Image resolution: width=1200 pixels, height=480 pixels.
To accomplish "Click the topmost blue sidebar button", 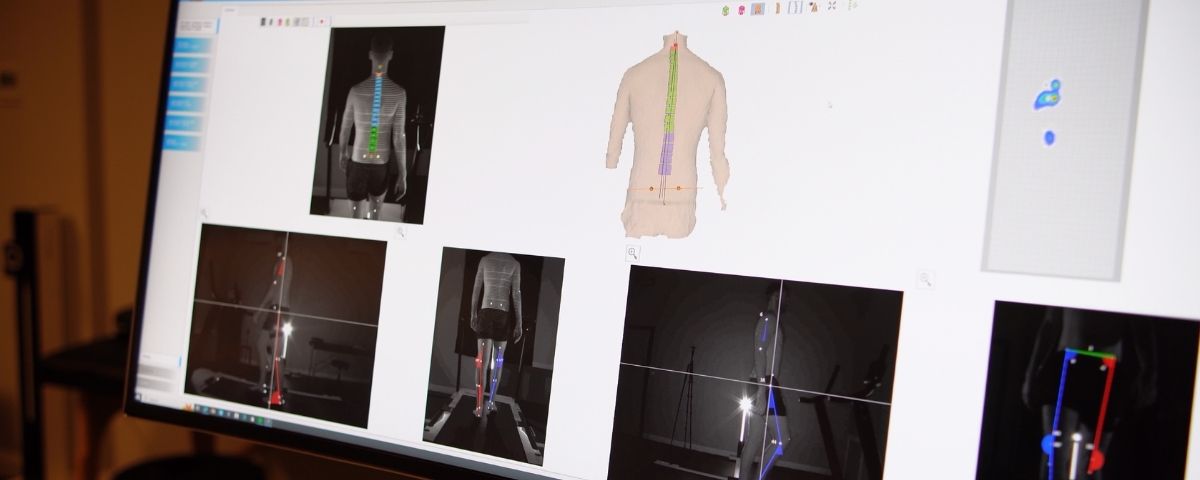I will 193,45.
